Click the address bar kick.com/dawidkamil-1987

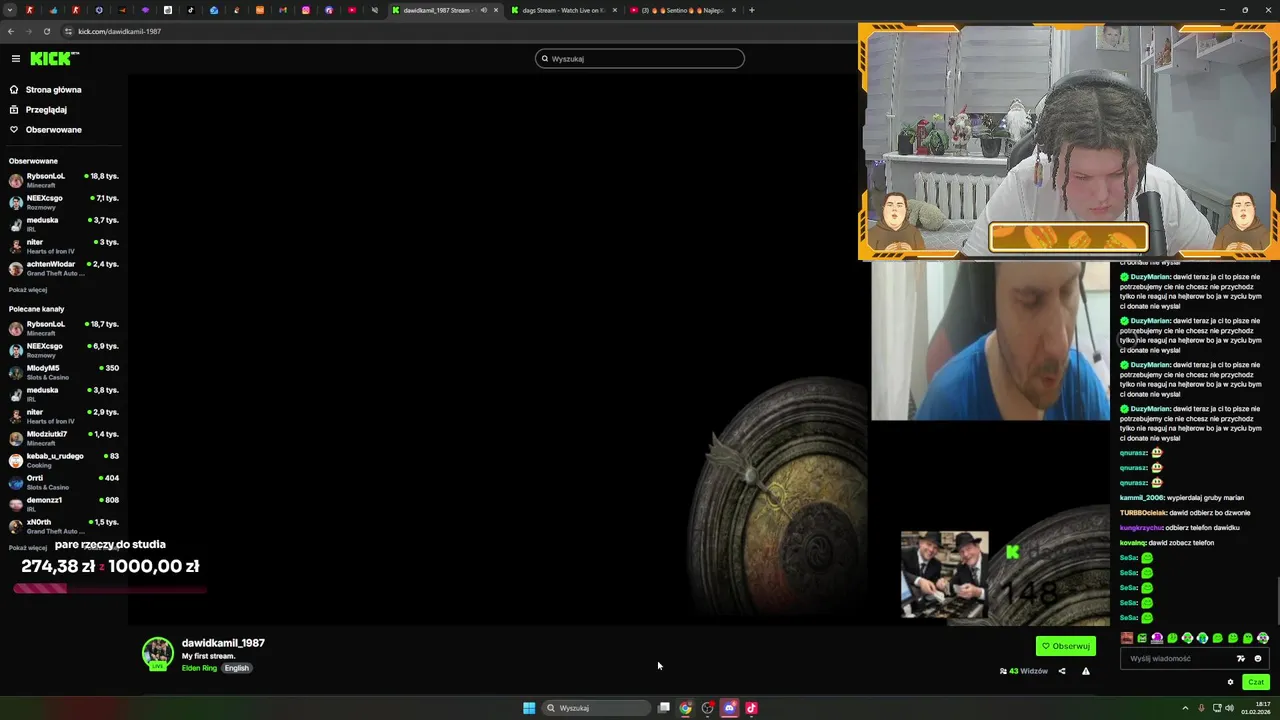[119, 31]
